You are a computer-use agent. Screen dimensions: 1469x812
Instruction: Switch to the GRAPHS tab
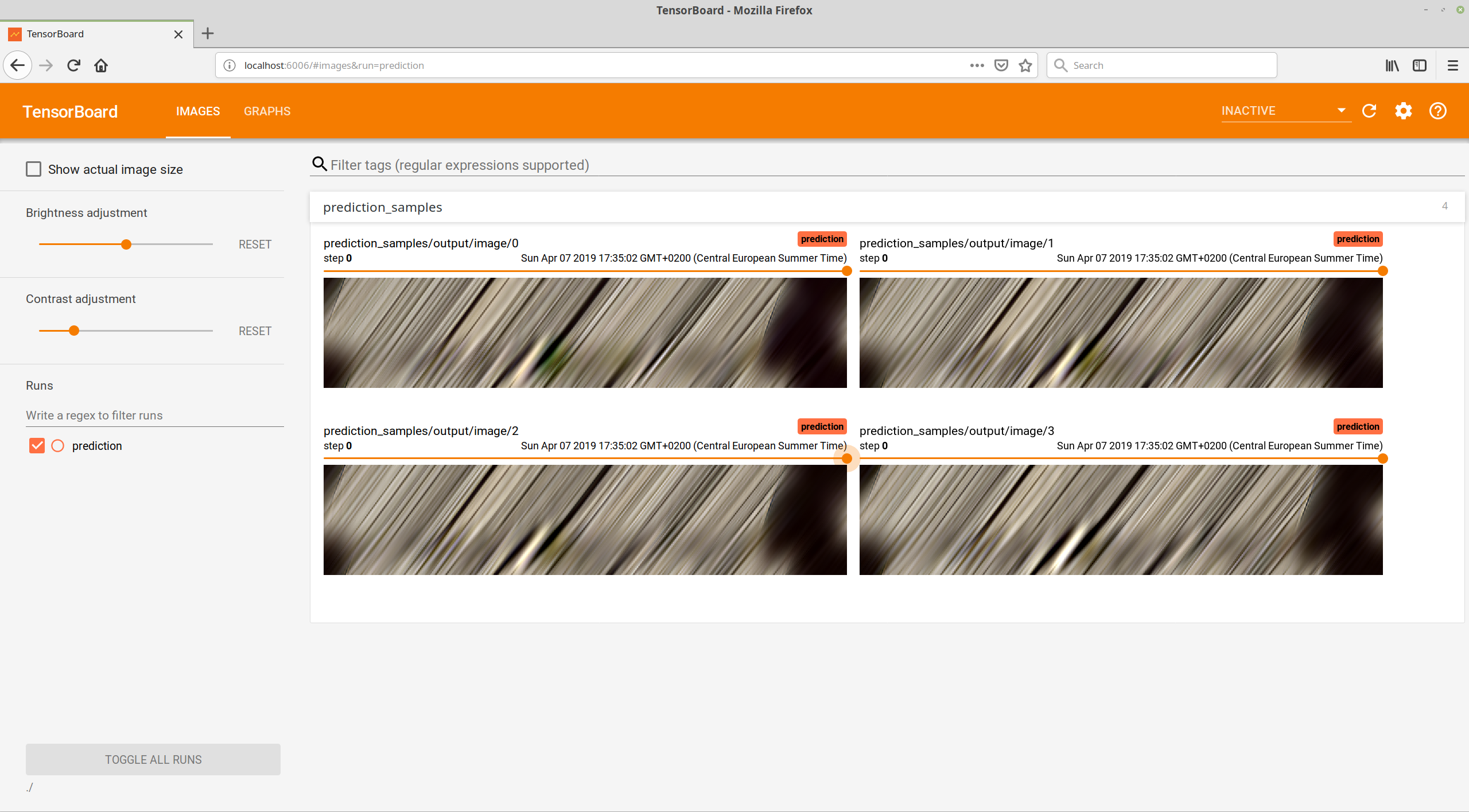click(267, 111)
